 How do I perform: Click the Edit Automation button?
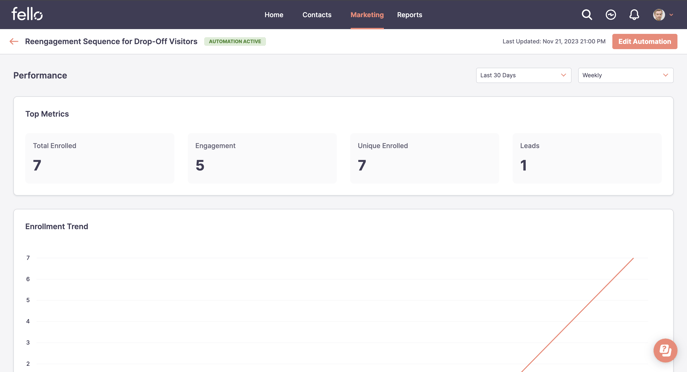pos(645,42)
